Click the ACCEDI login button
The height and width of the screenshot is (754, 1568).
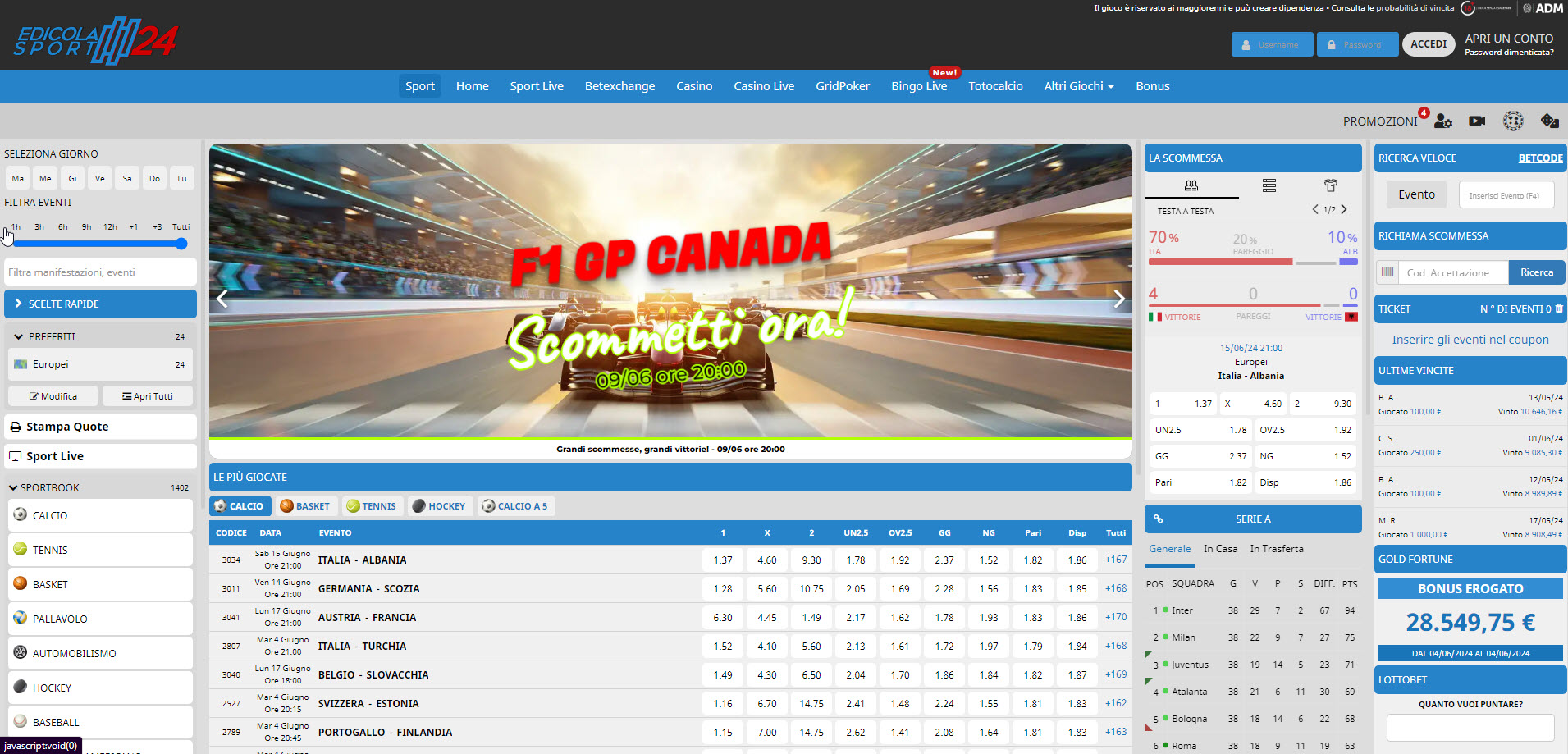(x=1429, y=44)
